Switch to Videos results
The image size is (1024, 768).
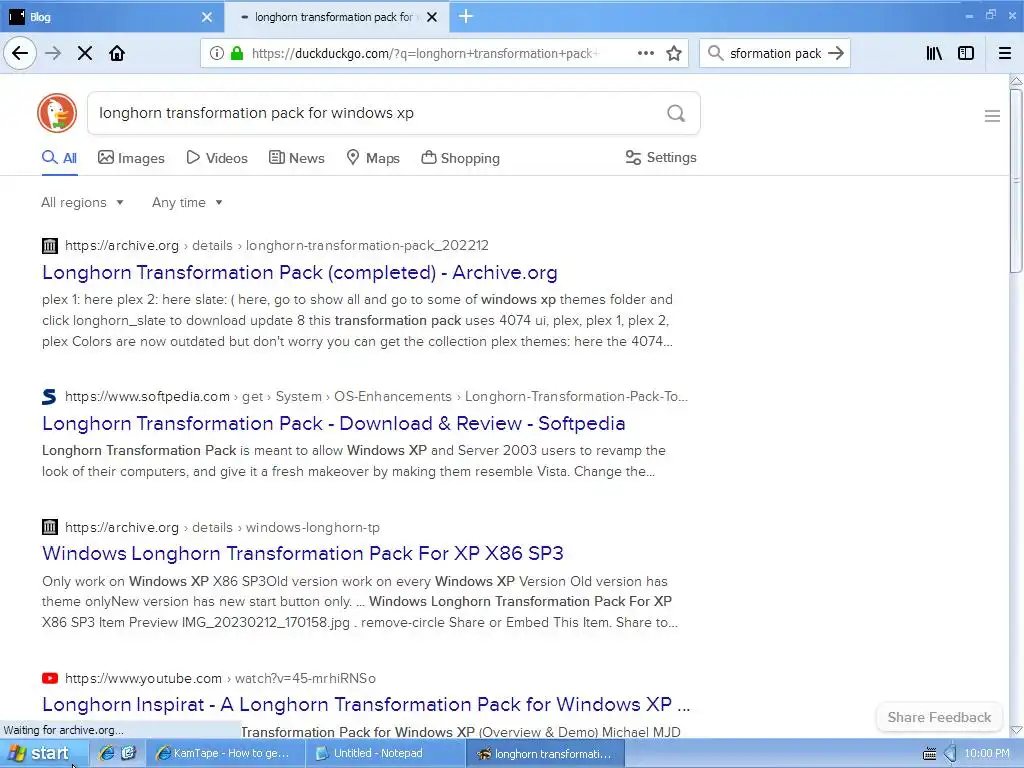click(x=217, y=158)
